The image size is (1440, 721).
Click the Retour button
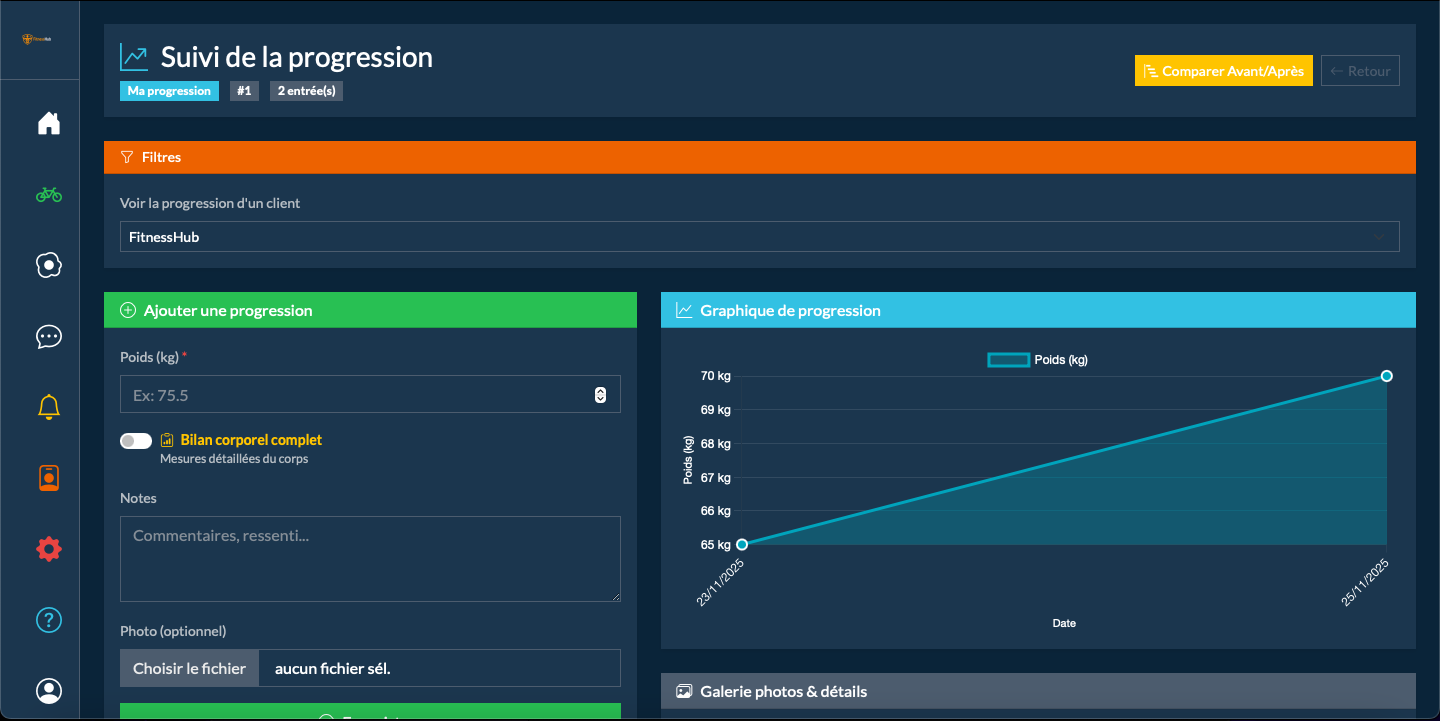1359,71
